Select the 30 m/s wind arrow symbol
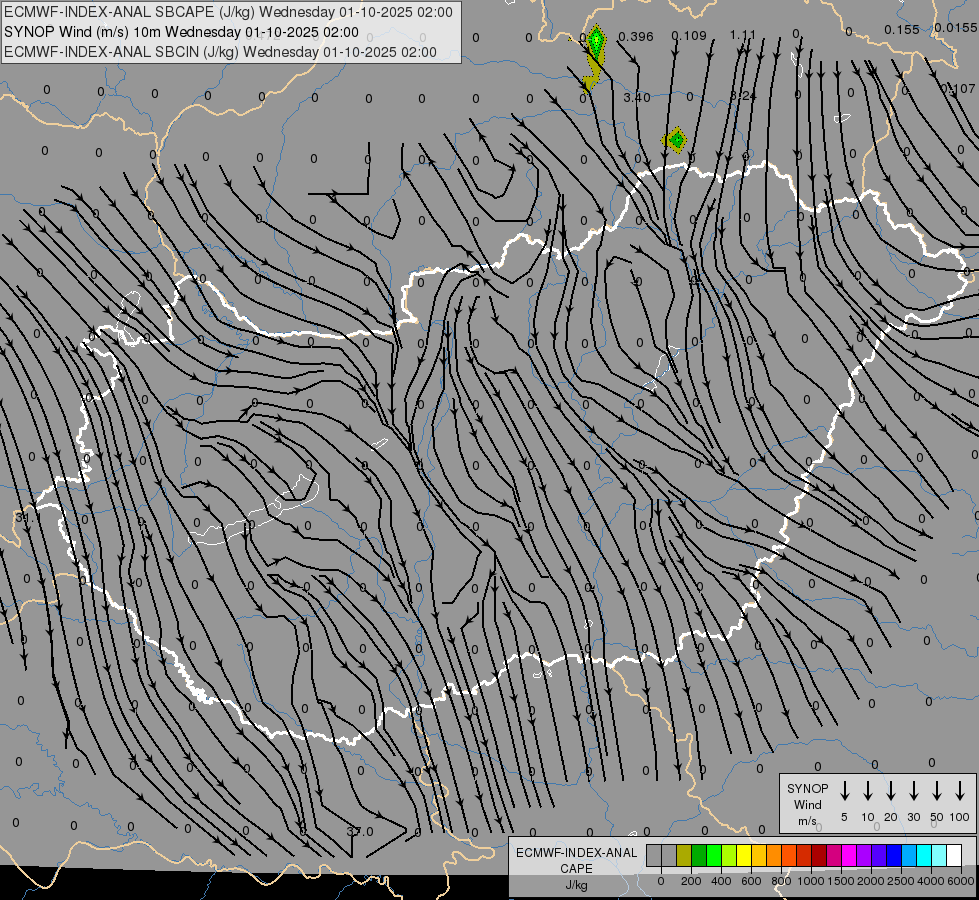Viewport: 979px width, 900px height. pos(914,790)
